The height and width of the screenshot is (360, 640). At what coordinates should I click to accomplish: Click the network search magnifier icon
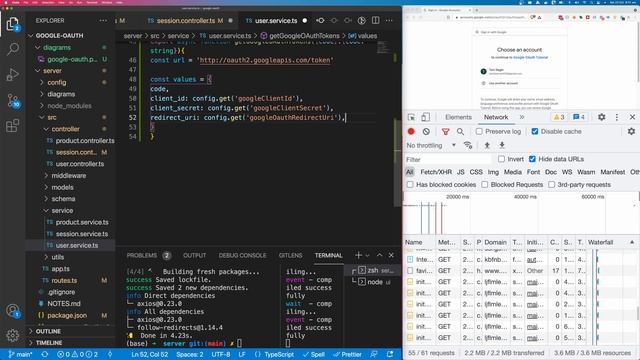(460, 131)
